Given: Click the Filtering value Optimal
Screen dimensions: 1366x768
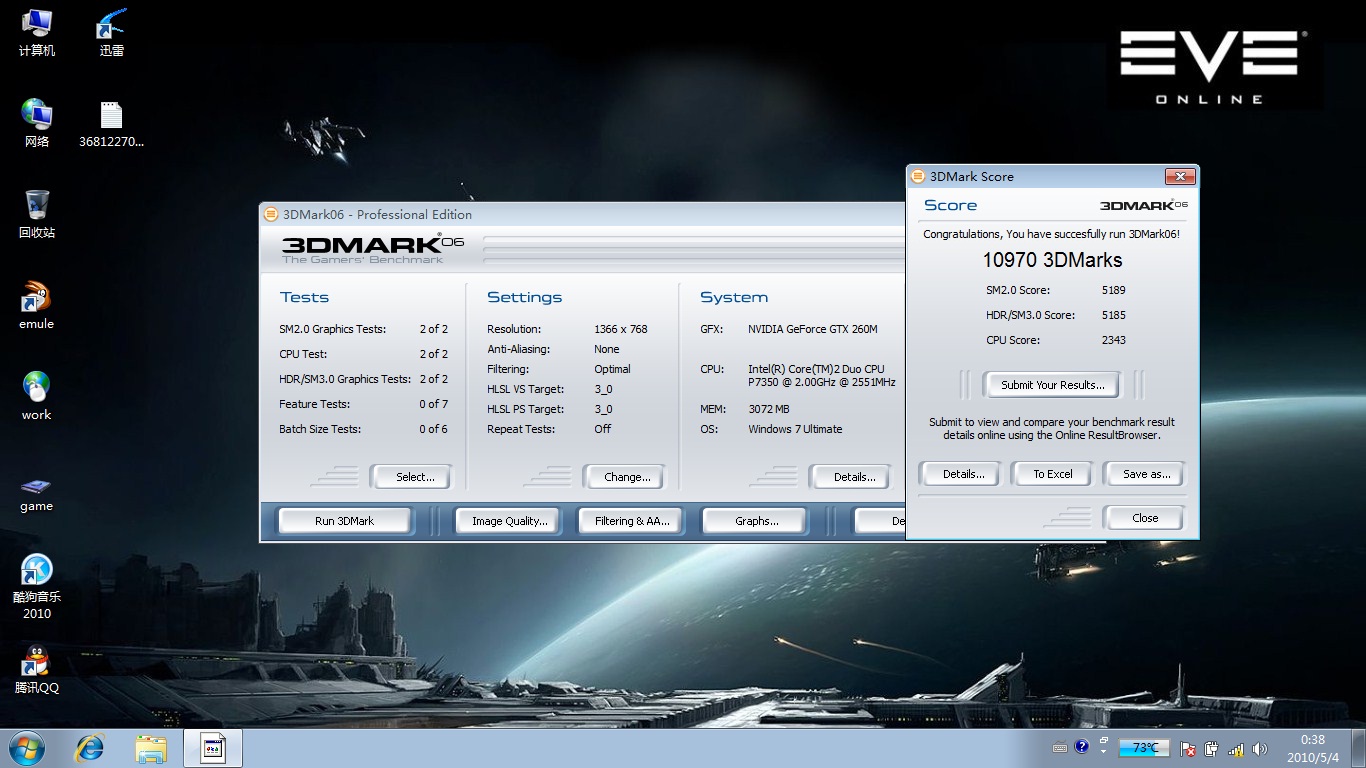Looking at the screenshot, I should tap(612, 369).
